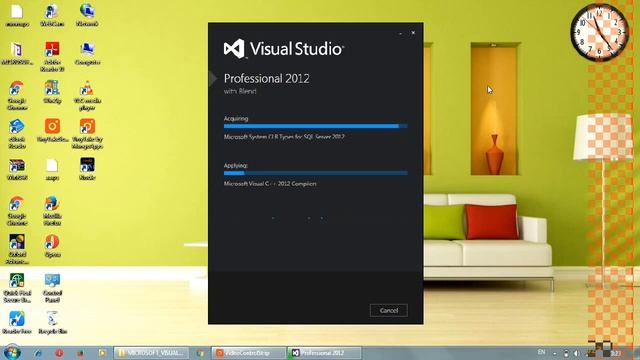Switch to Professional 2012 taskbar button
The image size is (640, 360).
pyautogui.click(x=324, y=353)
